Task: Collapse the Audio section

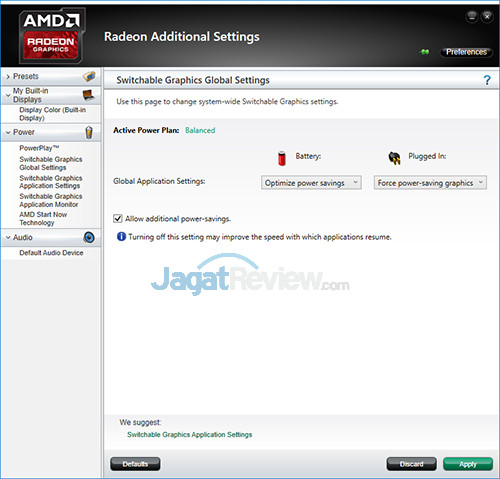Action: click(x=8, y=237)
